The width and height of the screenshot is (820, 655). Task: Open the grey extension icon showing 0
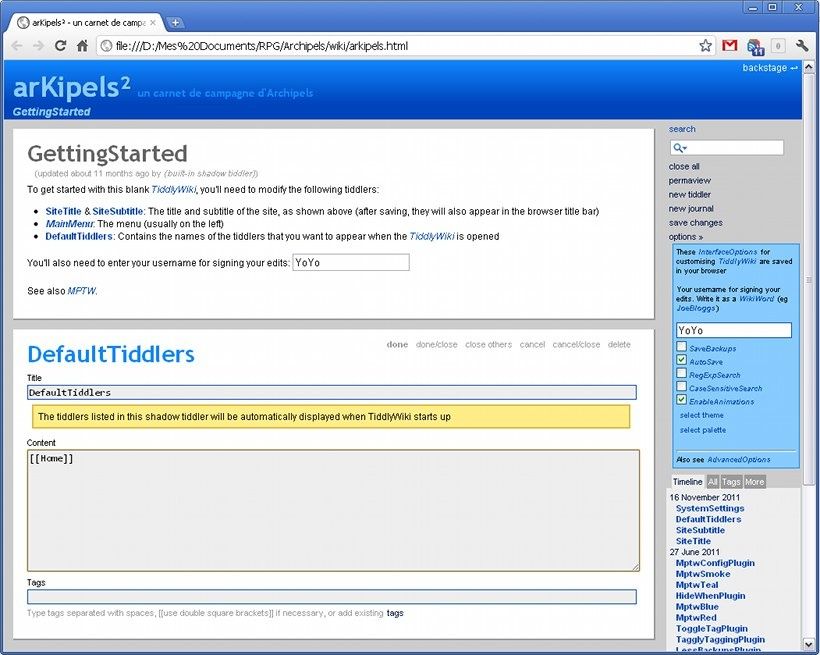(x=778, y=46)
